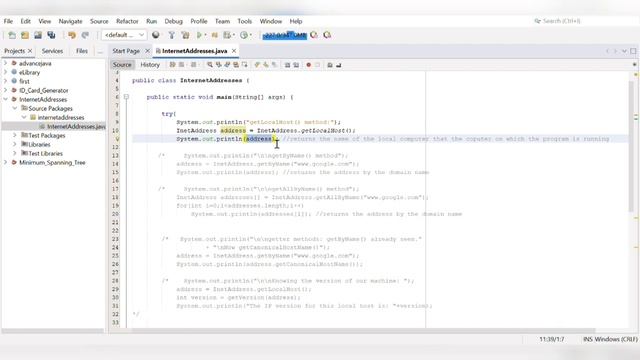Open the Team menu
Screen dimensions: 640x360
point(222,21)
